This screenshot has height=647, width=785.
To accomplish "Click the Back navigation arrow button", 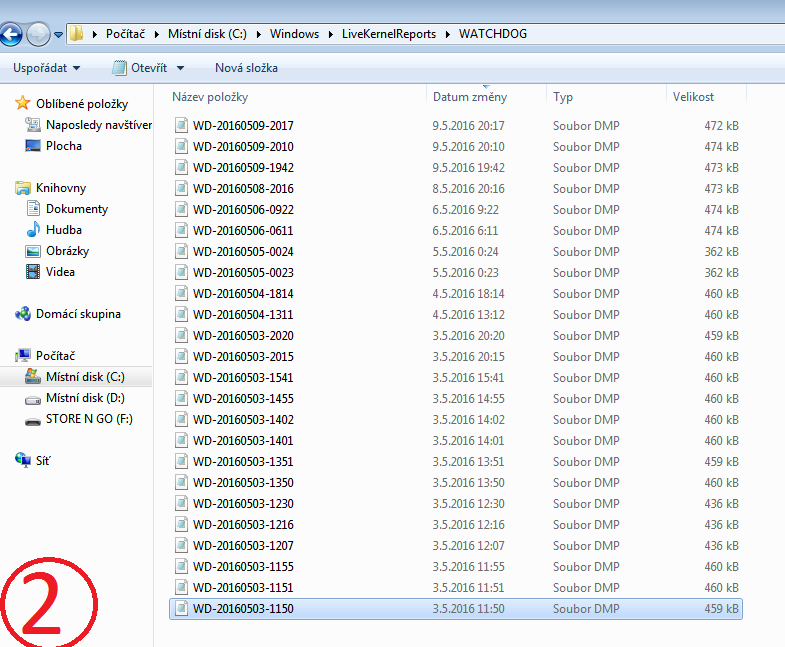I will [x=10, y=34].
